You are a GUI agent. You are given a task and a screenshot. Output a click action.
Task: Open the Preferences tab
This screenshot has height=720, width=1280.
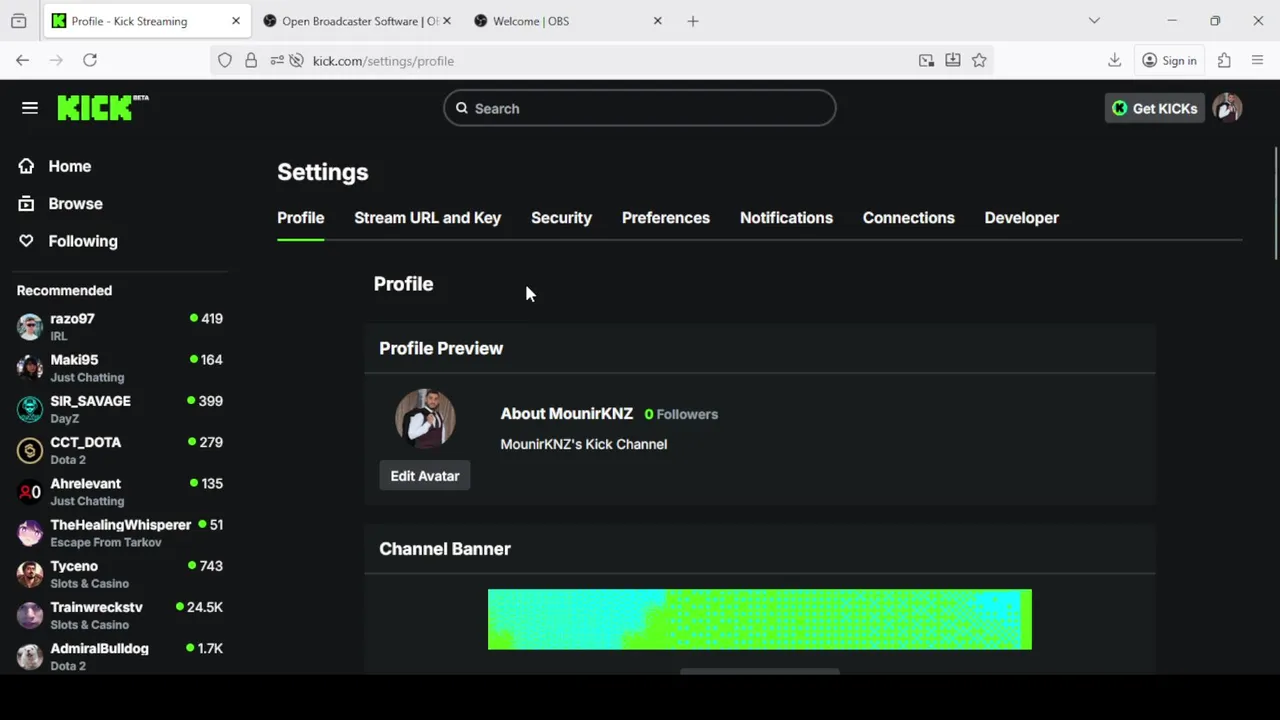(666, 218)
